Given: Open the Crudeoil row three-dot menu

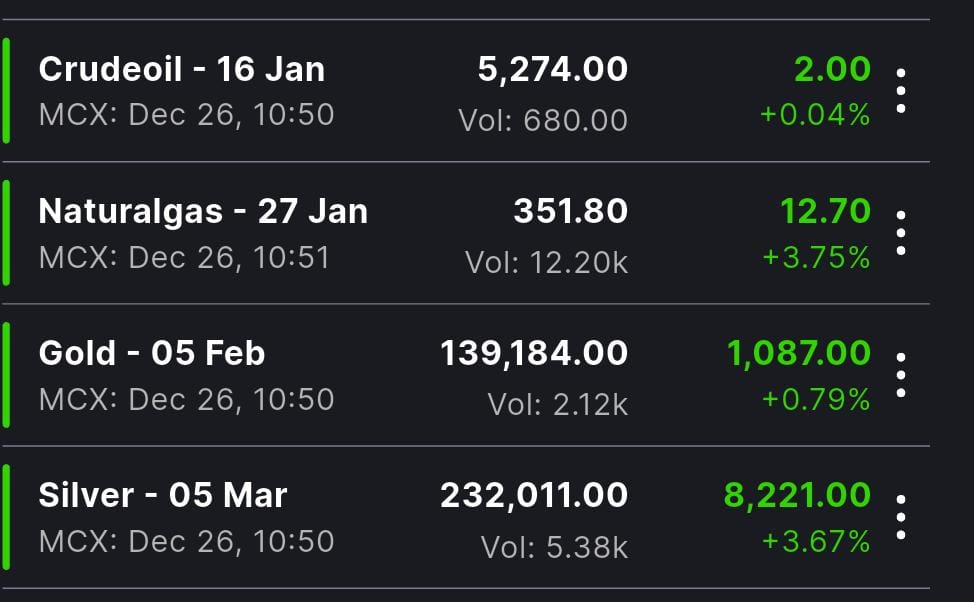Looking at the screenshot, I should point(901,91).
